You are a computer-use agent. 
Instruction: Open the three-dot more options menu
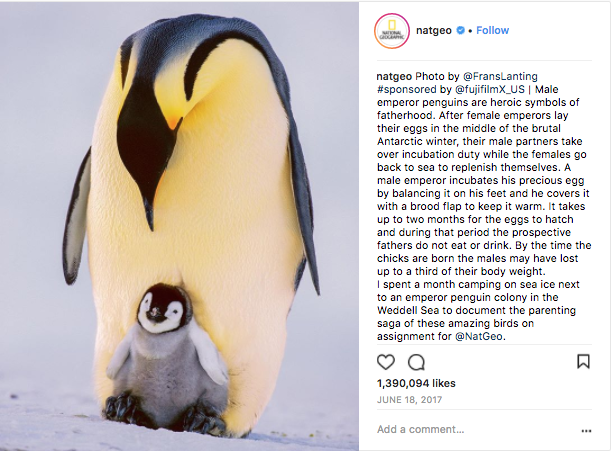click(586, 431)
